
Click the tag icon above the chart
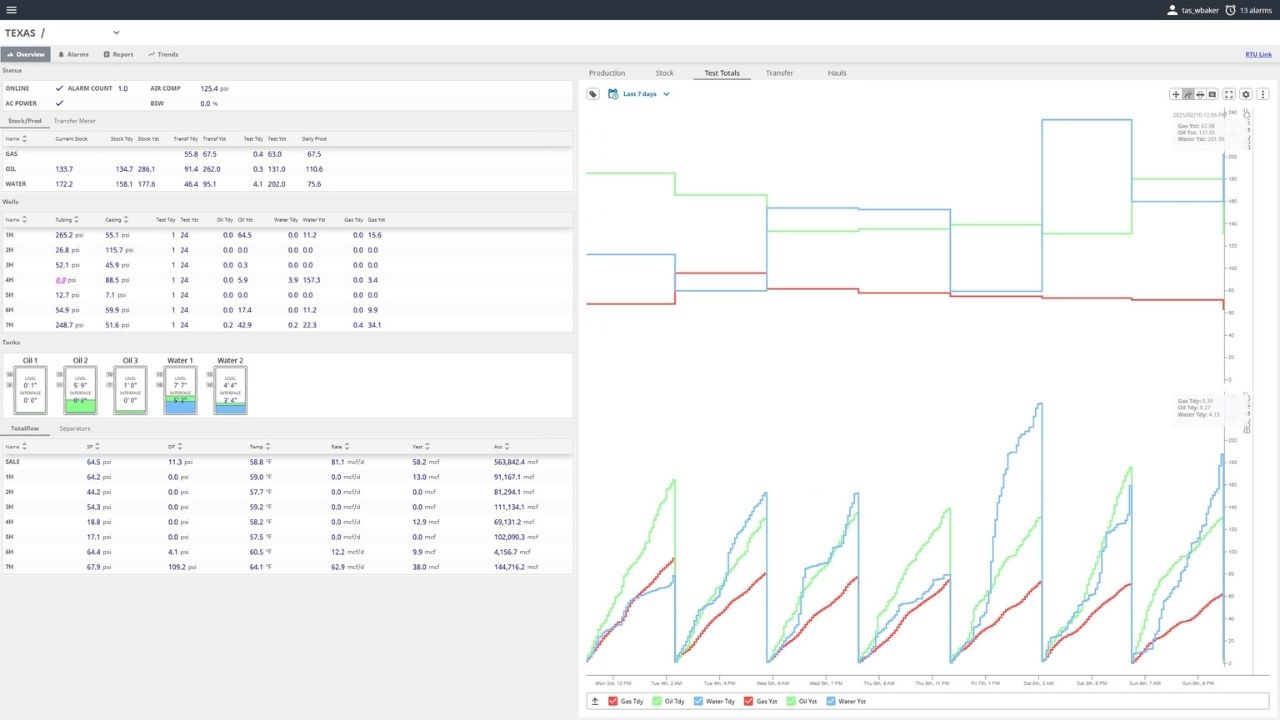click(x=593, y=94)
